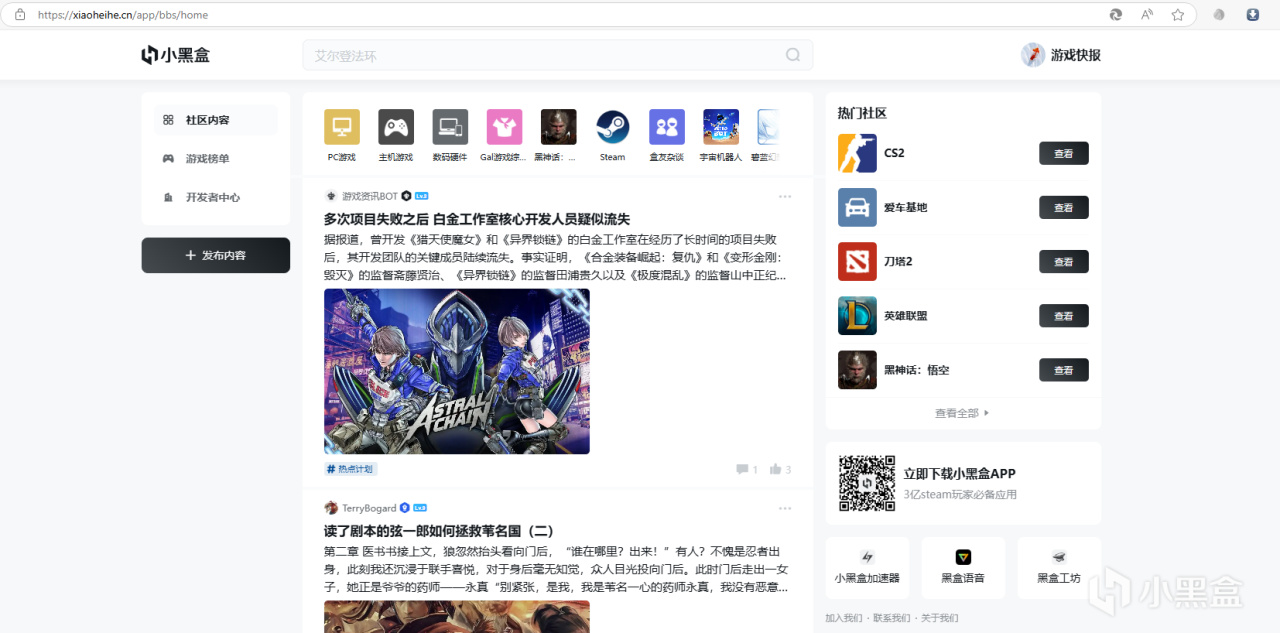The image size is (1280, 633).
Task: Open the 小黑盒加速器 lightning icon
Action: click(867, 557)
